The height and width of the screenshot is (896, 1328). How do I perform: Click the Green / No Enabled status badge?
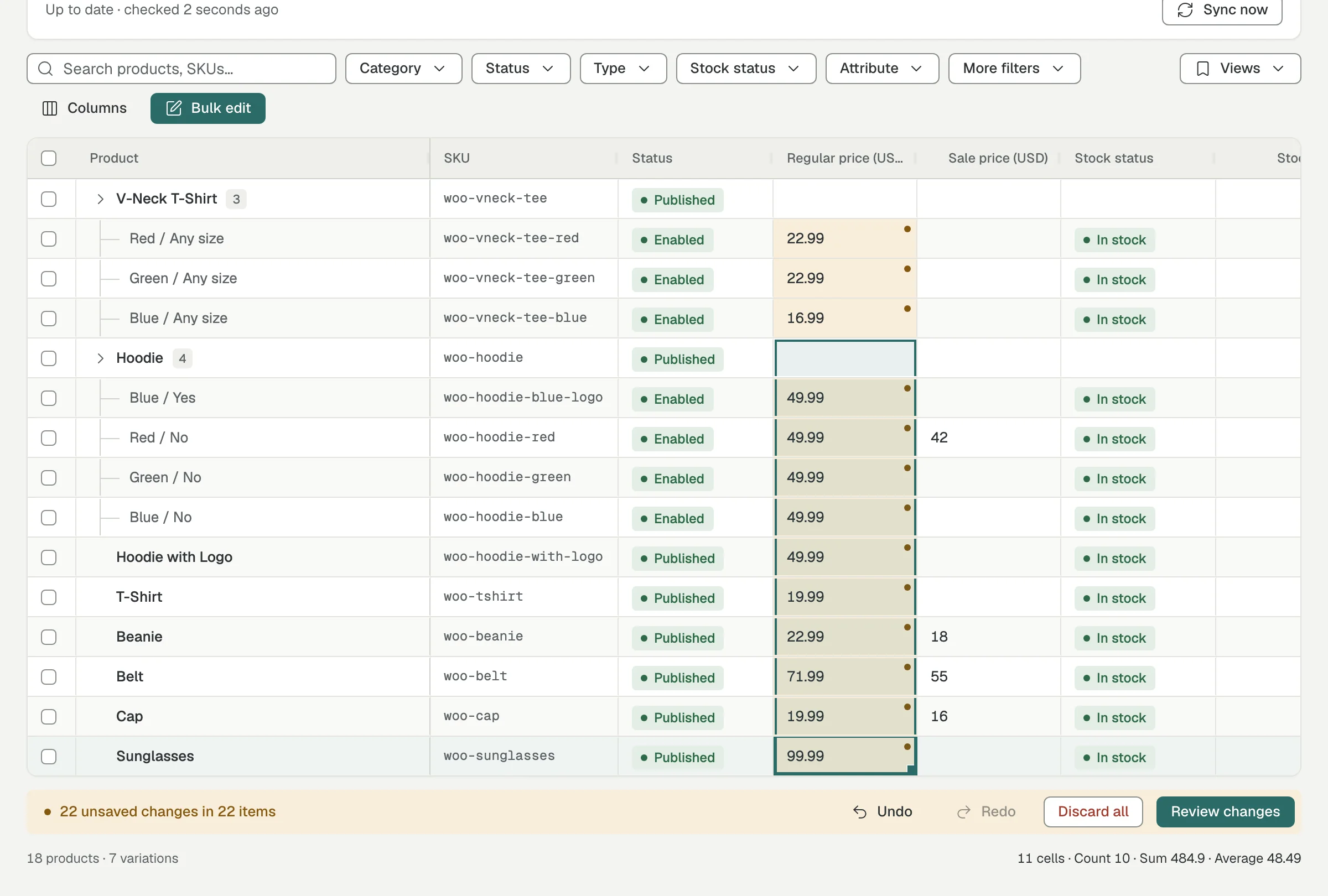(672, 479)
